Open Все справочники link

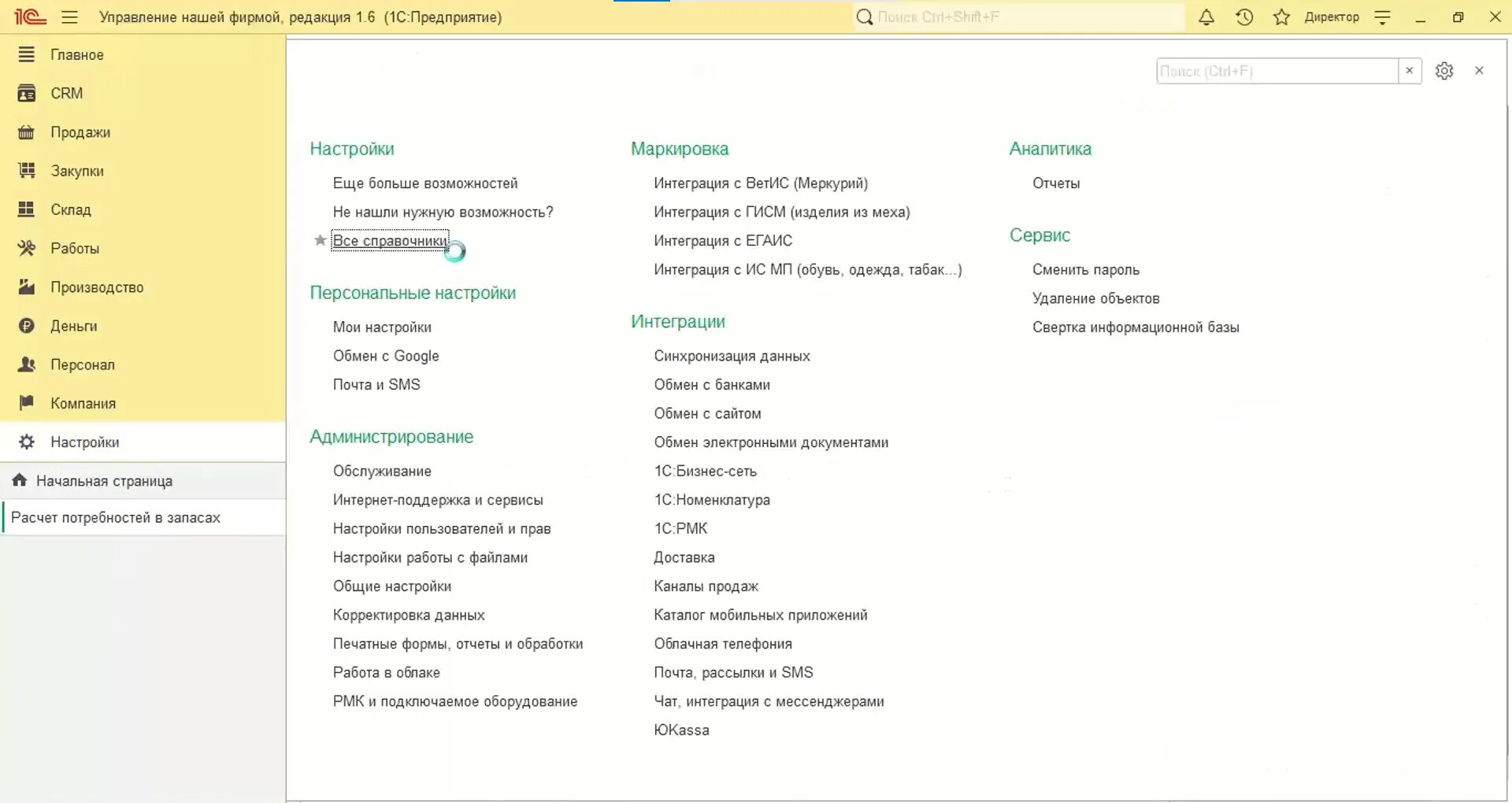pyautogui.click(x=390, y=240)
